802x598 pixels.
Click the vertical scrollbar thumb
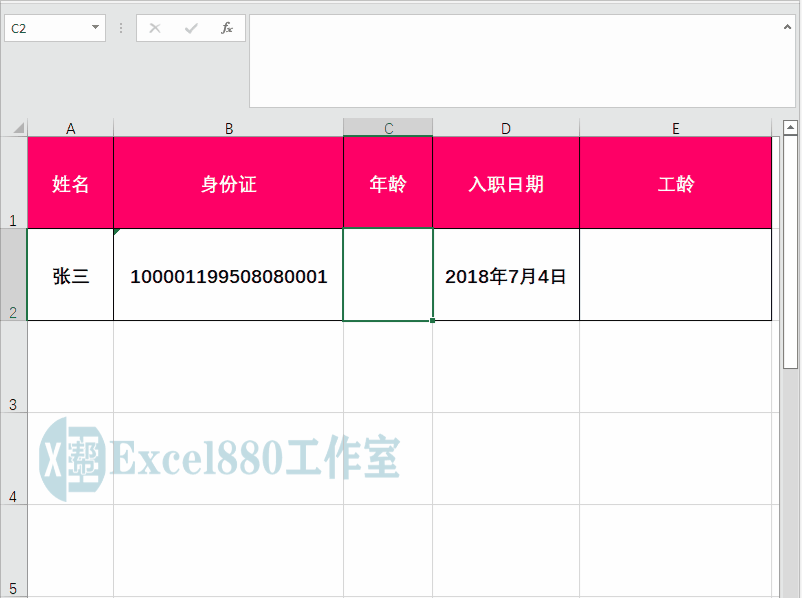pyautogui.click(x=790, y=251)
